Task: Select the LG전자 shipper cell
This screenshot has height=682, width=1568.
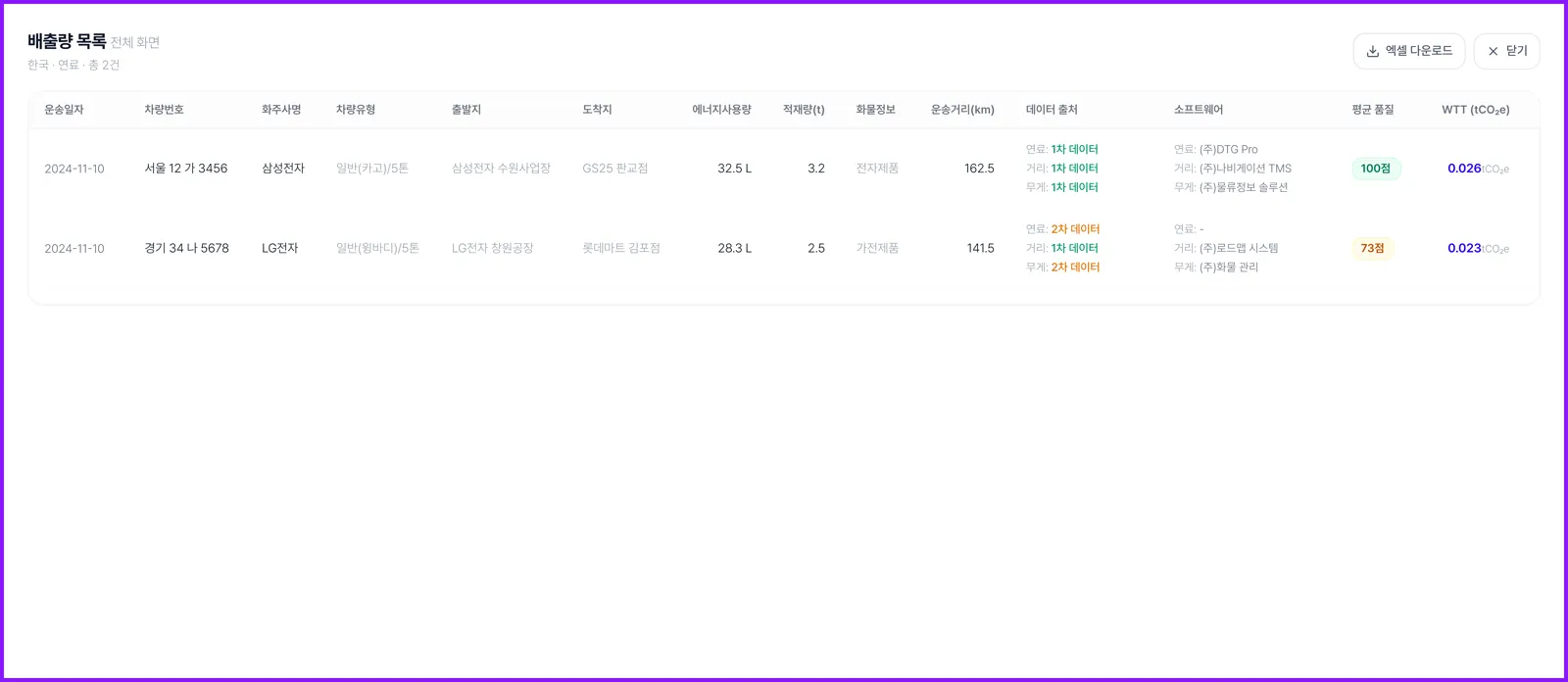Action: (x=280, y=249)
